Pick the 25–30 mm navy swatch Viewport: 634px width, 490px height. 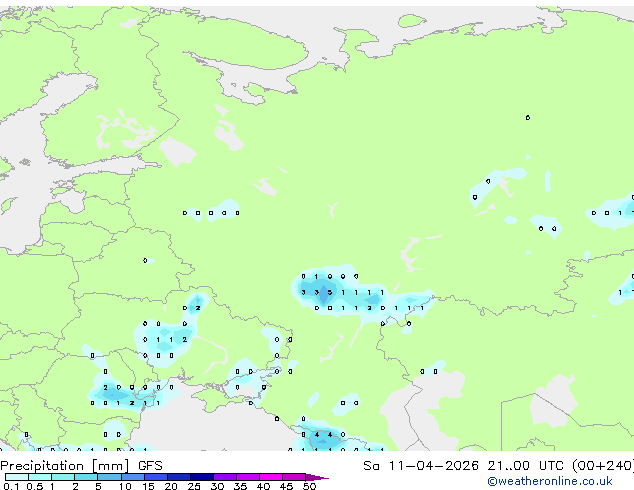(x=202, y=477)
